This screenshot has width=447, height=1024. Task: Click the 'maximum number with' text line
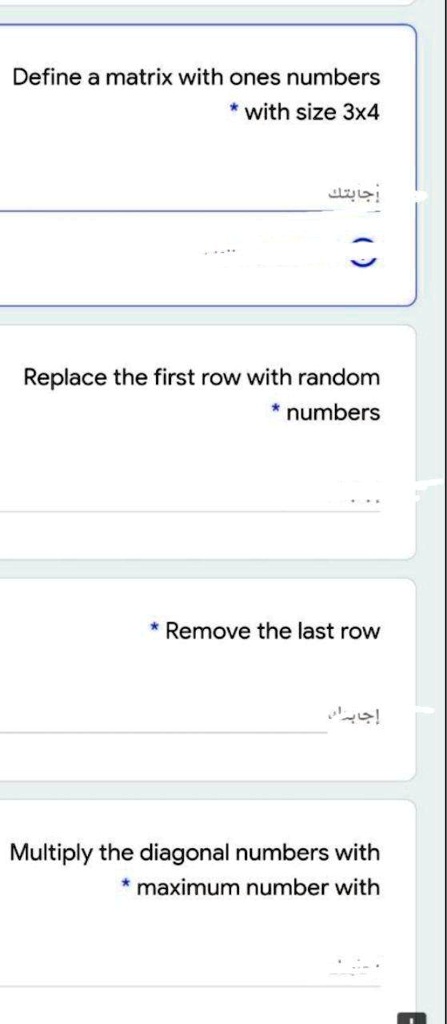click(x=259, y=887)
